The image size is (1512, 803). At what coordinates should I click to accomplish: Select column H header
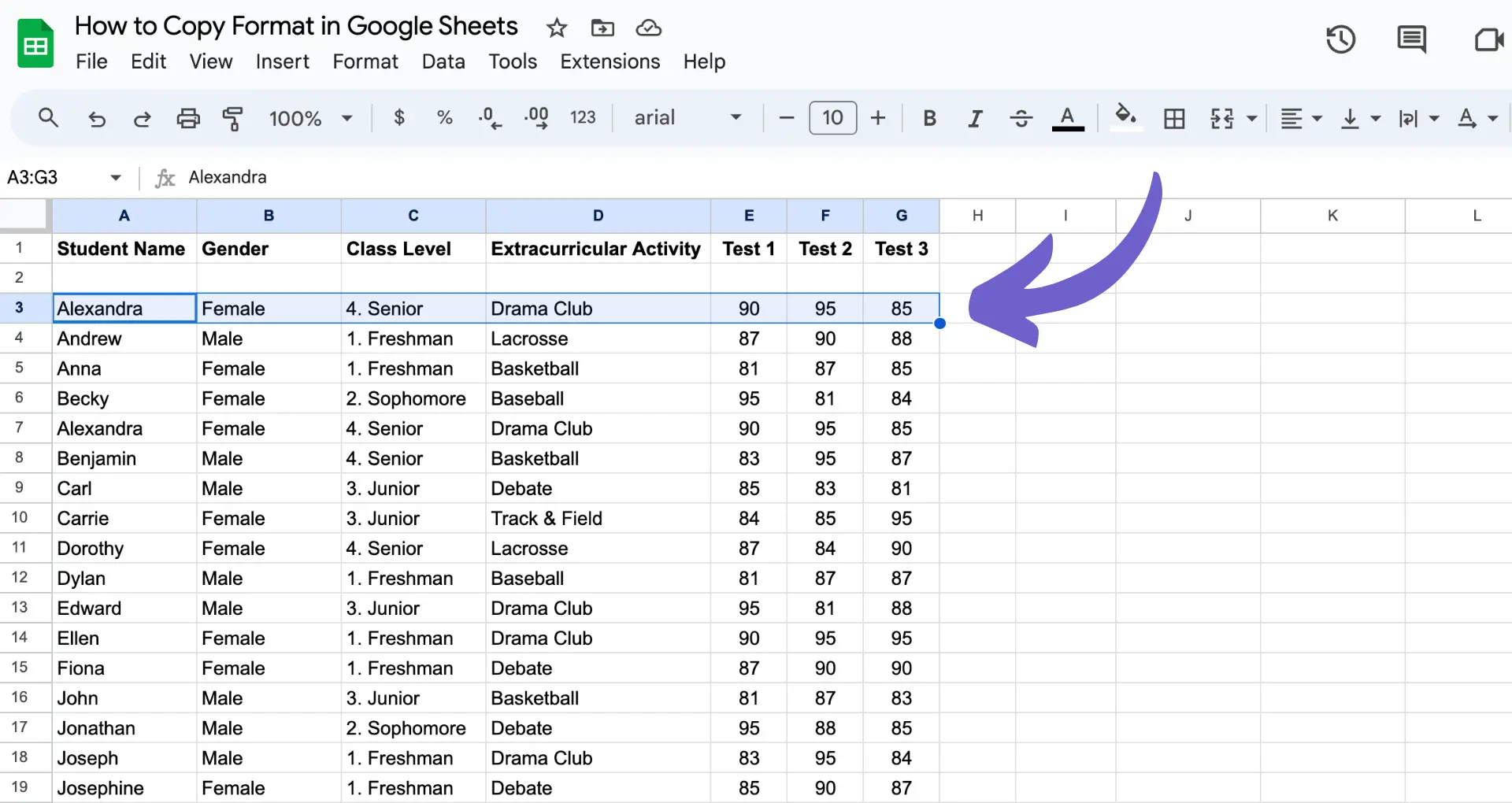point(977,216)
